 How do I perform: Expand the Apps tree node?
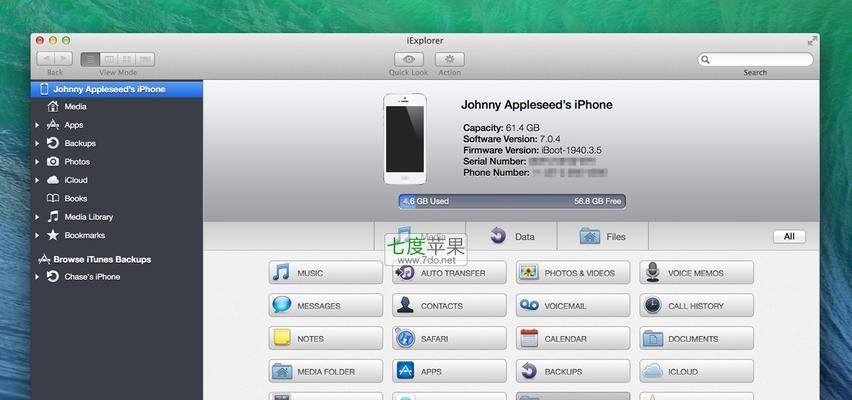pyautogui.click(x=37, y=125)
